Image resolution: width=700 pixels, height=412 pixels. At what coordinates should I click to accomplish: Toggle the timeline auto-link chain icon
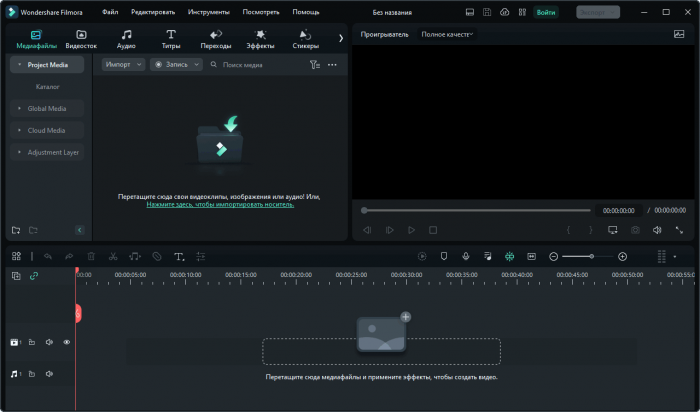[34, 275]
